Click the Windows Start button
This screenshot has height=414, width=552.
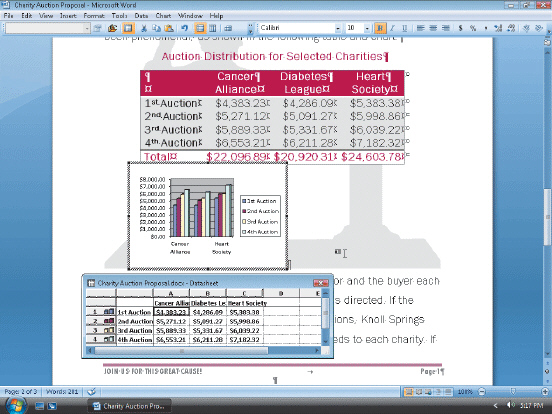(x=16, y=405)
